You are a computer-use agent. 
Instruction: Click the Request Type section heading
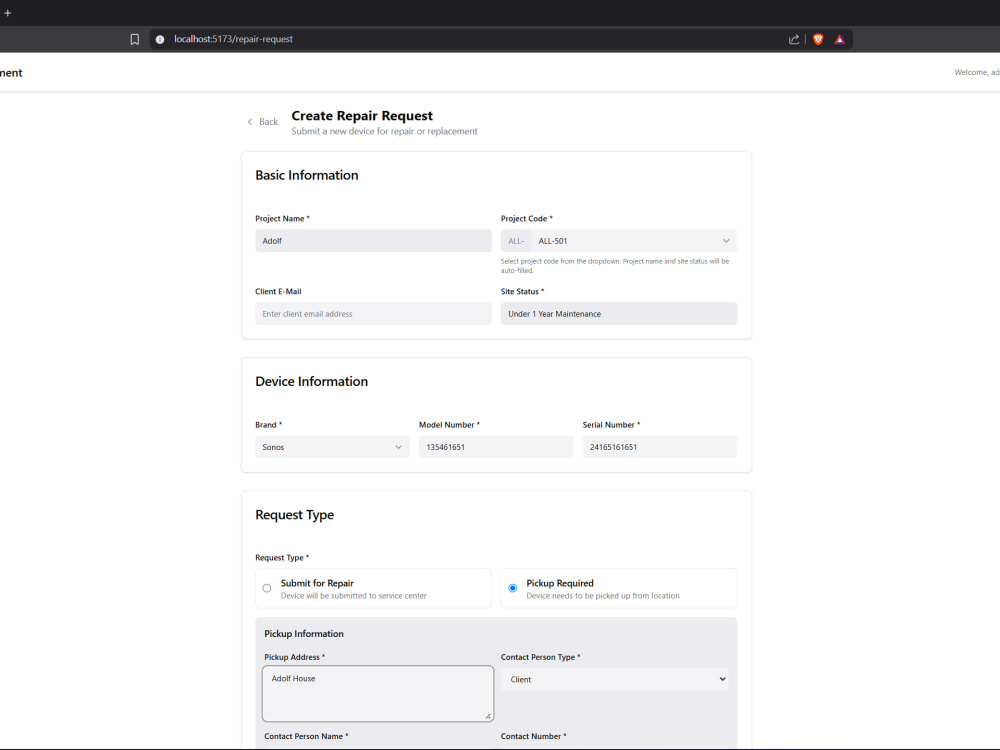(295, 515)
